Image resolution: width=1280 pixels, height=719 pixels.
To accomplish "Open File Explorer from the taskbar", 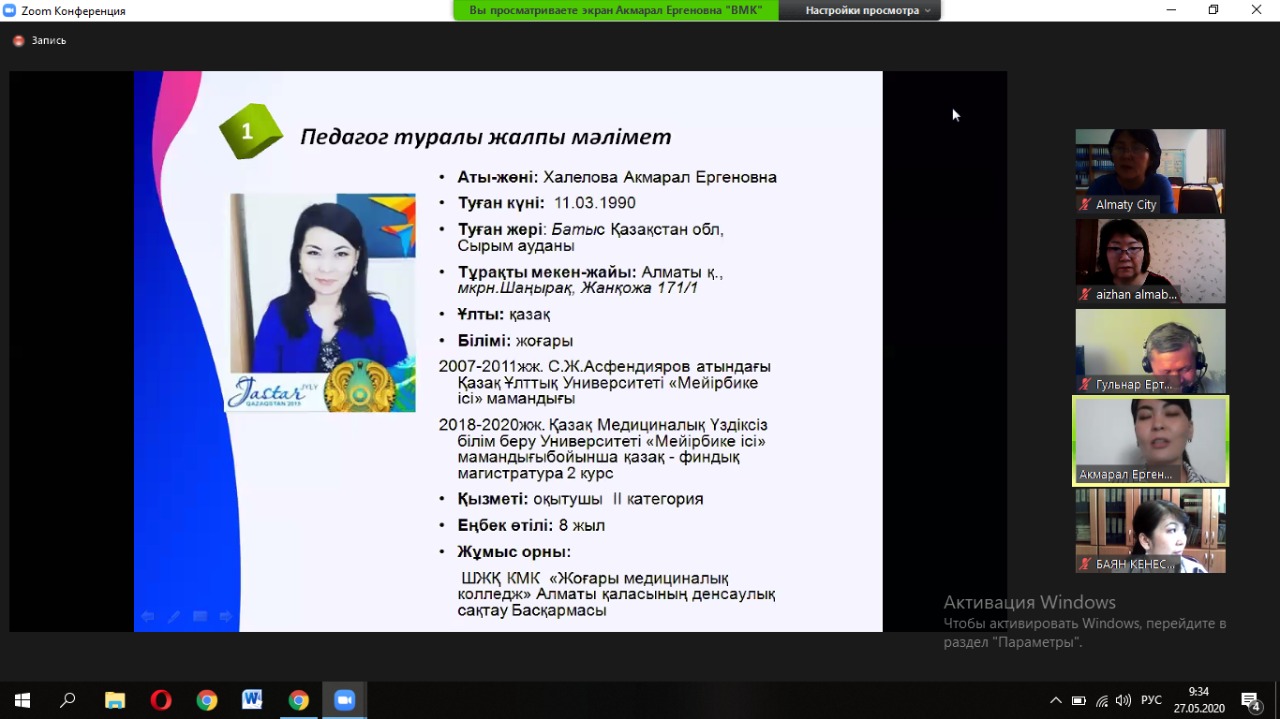I will (115, 700).
